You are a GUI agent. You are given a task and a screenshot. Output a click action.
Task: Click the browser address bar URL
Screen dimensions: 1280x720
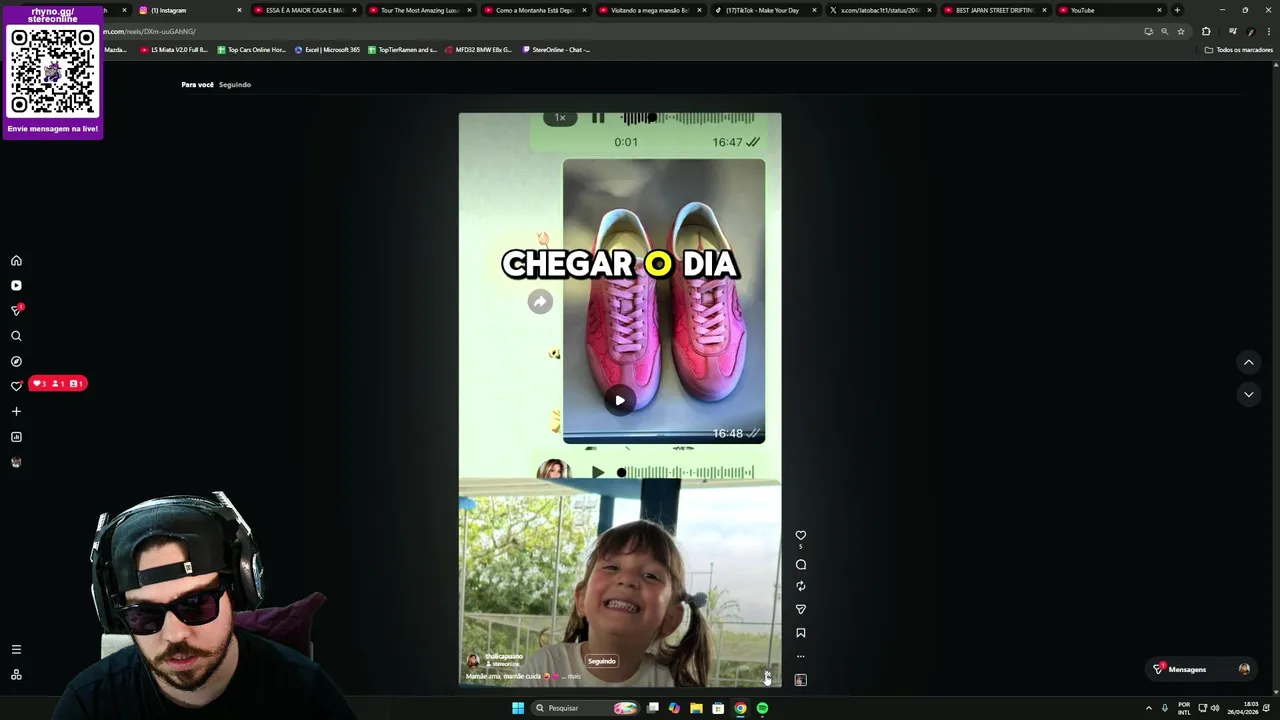[x=150, y=31]
